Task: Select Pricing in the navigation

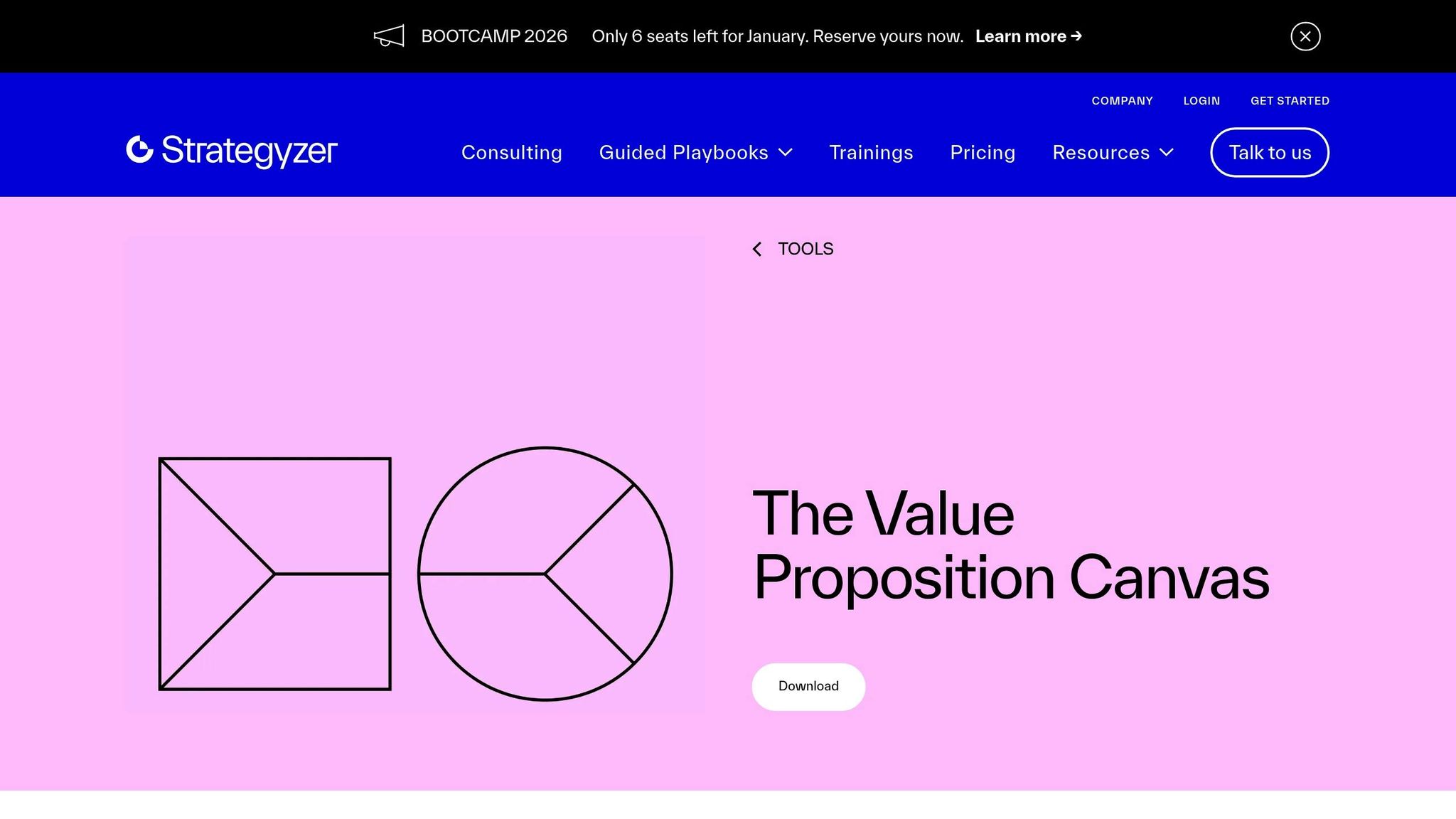Action: pos(983,152)
